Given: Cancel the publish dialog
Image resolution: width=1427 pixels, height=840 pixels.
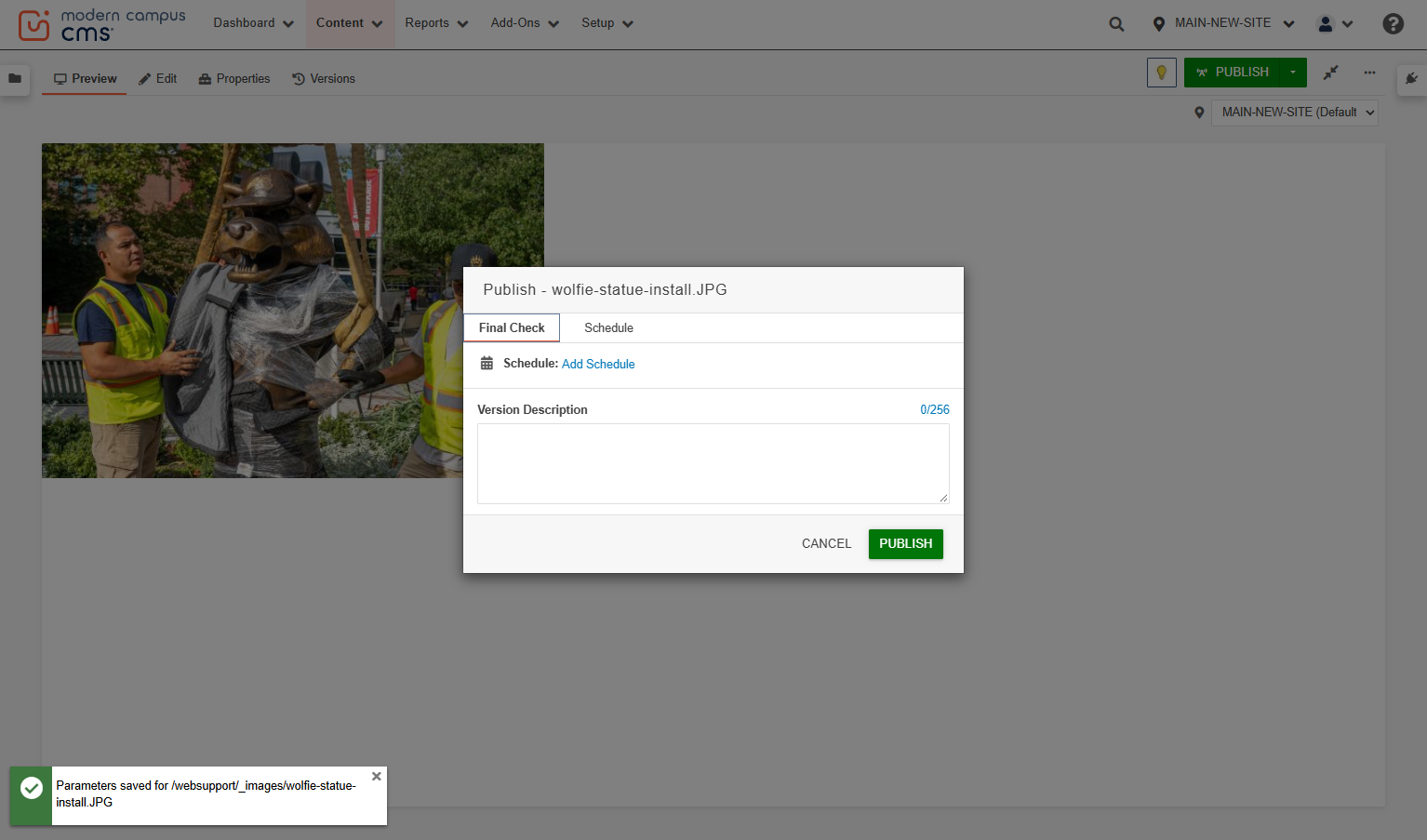Looking at the screenshot, I should tap(826, 544).
